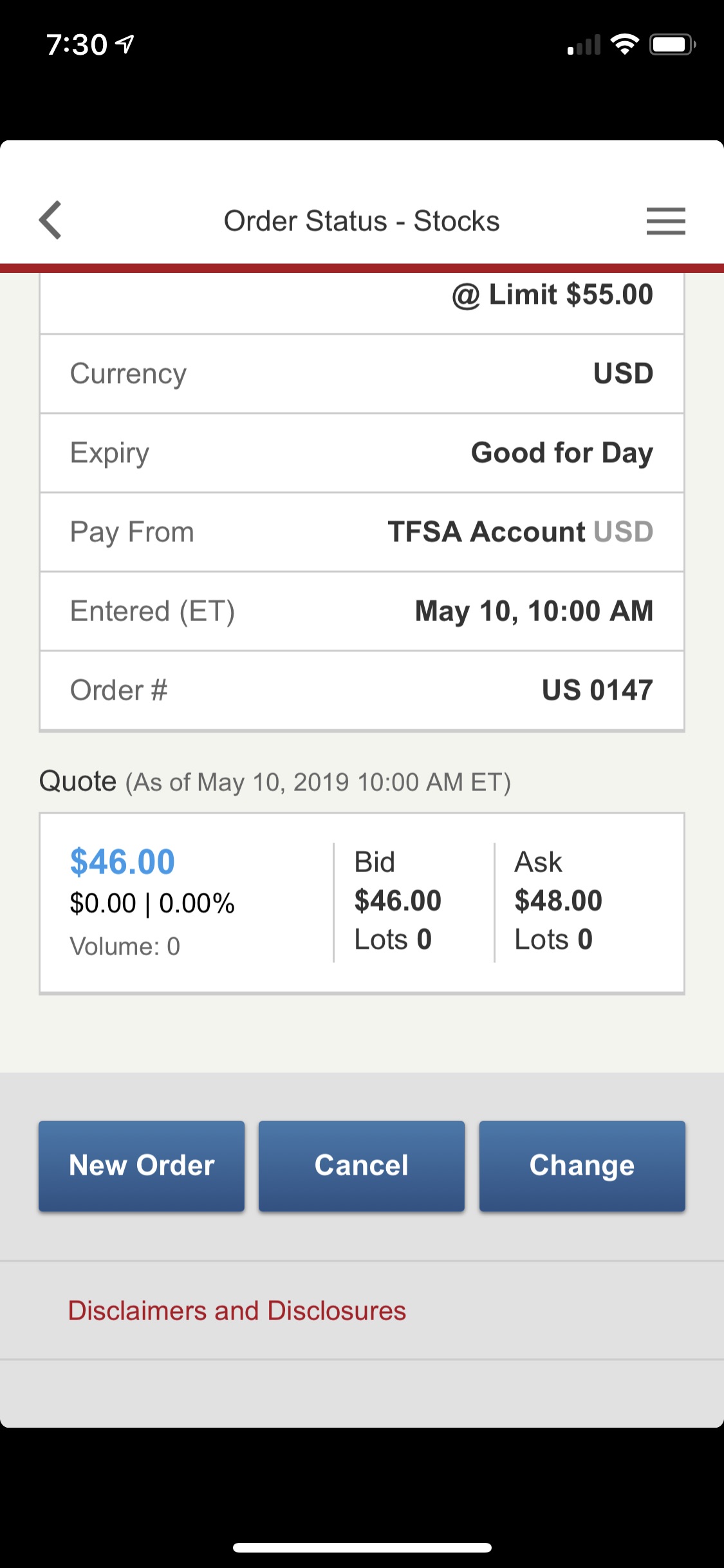Tap the 7:30 clock time
The height and width of the screenshot is (1568, 724).
click(x=77, y=44)
